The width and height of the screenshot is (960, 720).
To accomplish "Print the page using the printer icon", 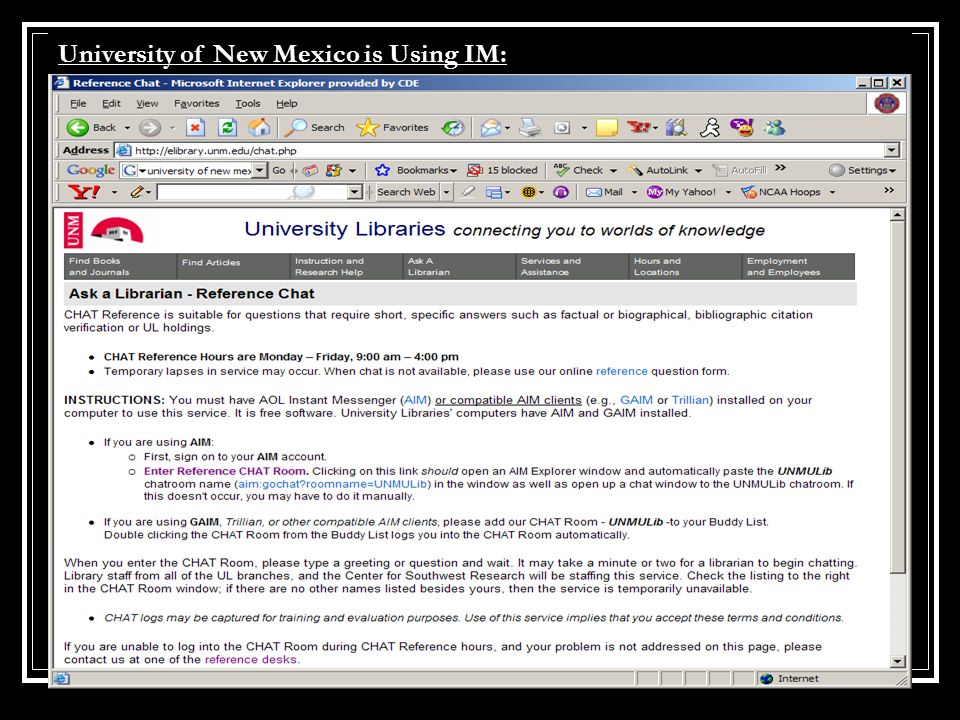I will click(530, 127).
